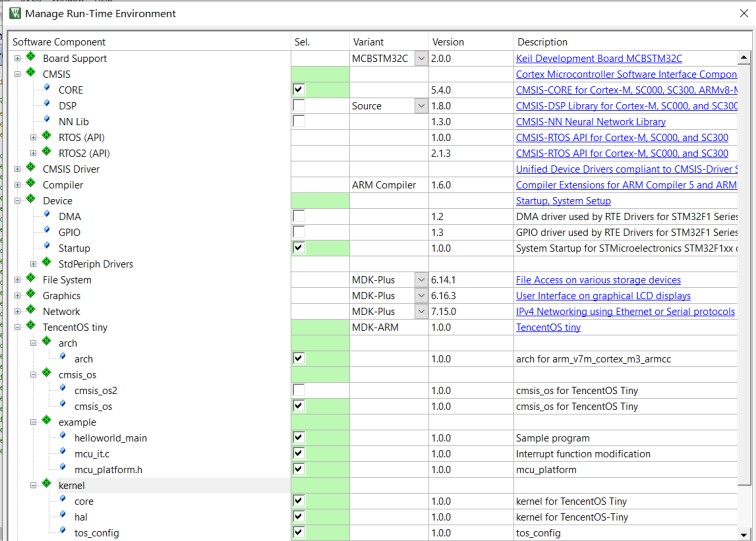Uncheck the kernel hal checkbox
This screenshot has height=541, width=756.
[298, 517]
